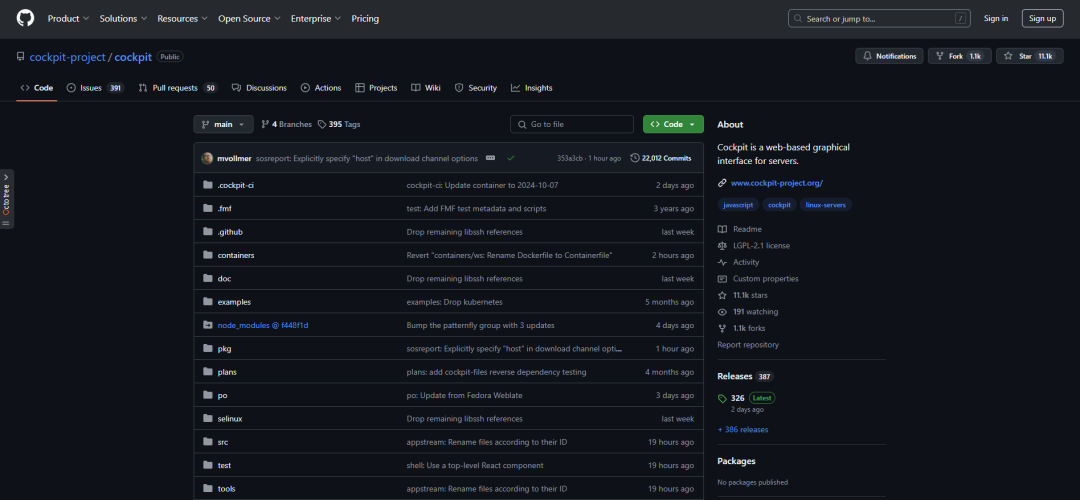Open the 191 watching link
This screenshot has width=1080, height=500.
click(x=747, y=311)
